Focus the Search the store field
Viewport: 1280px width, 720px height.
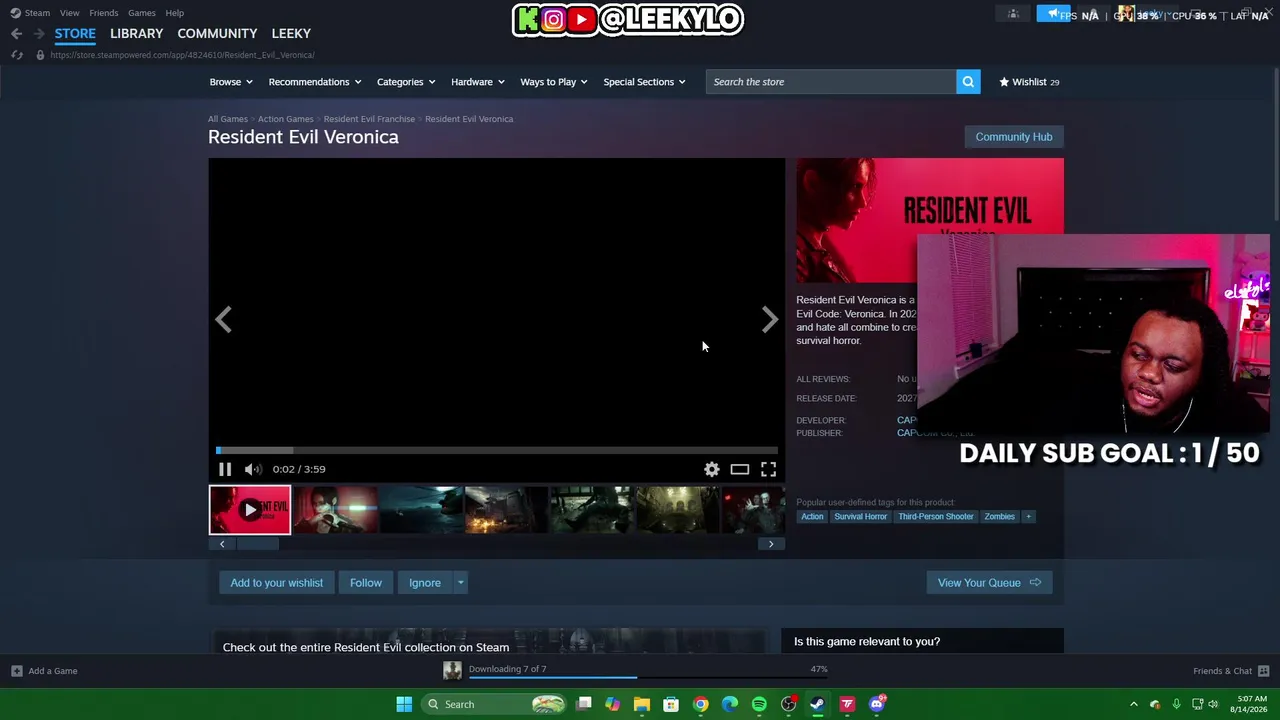831,82
